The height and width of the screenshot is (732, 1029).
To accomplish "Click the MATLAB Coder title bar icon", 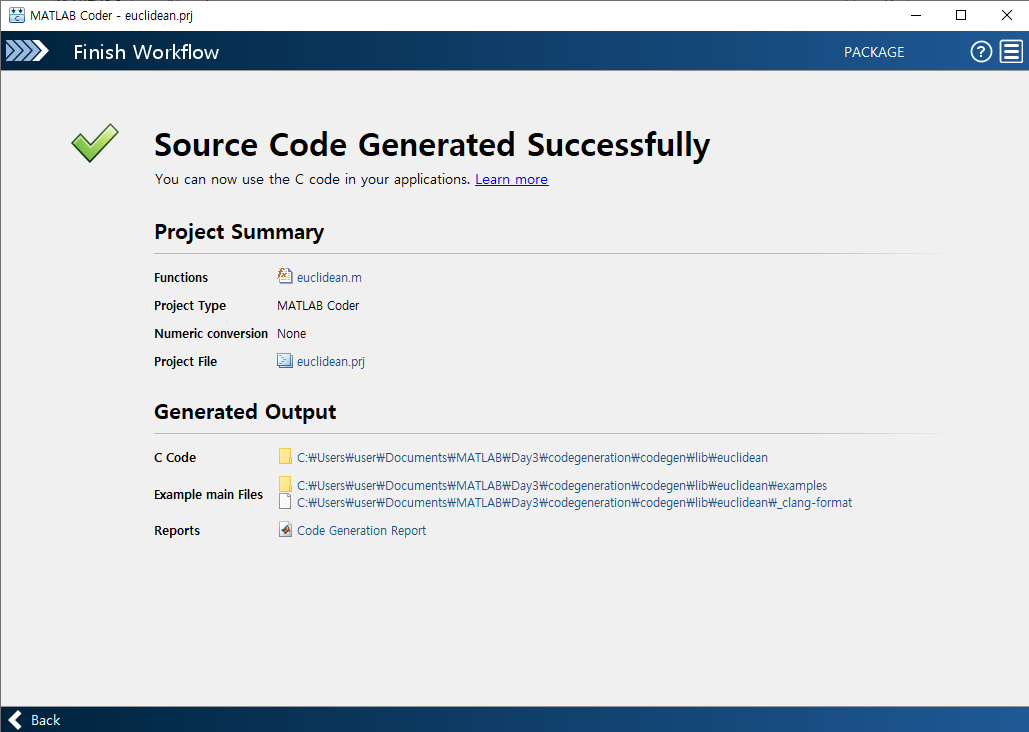I will 16,15.
